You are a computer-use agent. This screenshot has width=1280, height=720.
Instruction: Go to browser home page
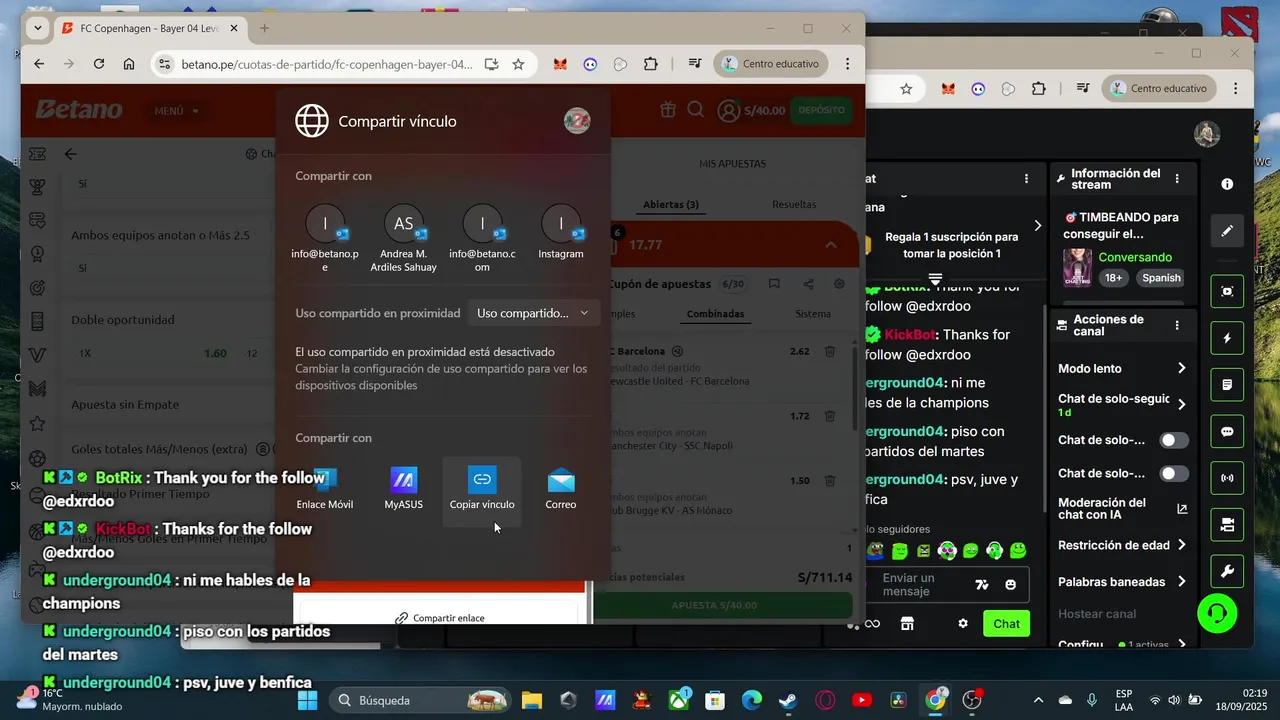(x=129, y=64)
